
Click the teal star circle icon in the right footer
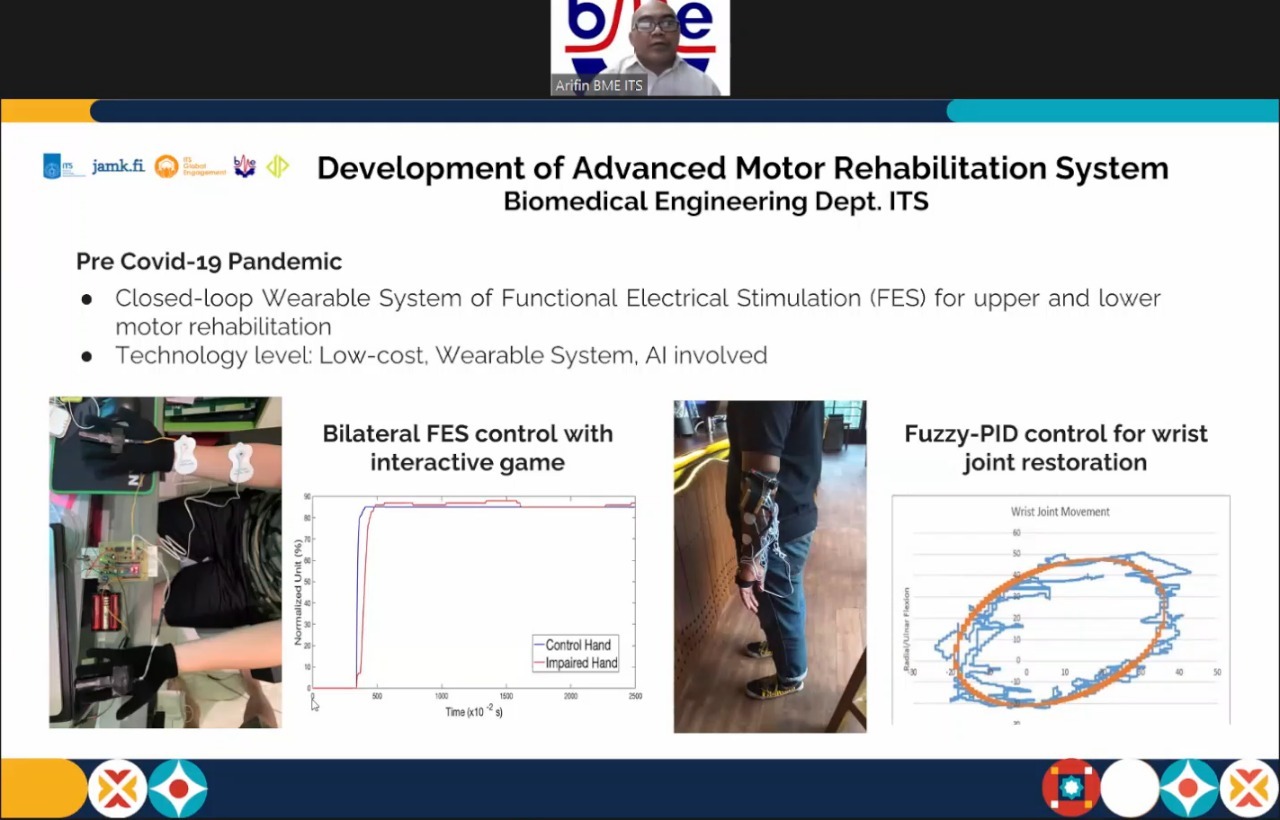click(1189, 788)
